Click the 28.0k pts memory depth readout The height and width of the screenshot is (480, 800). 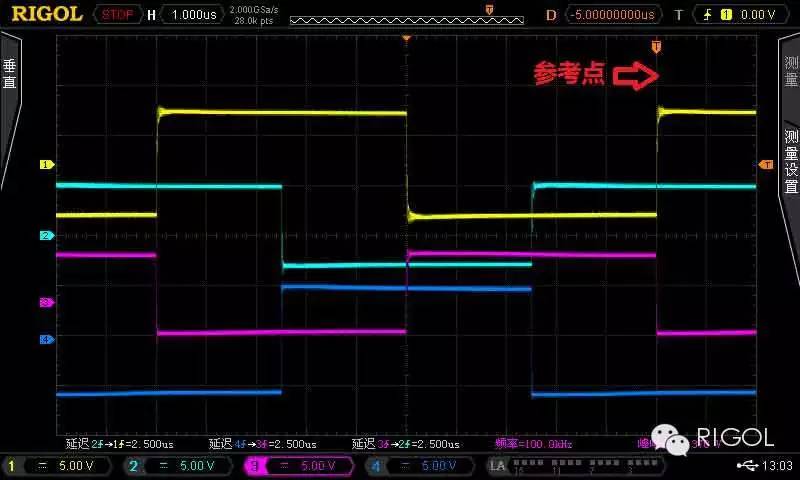point(254,21)
